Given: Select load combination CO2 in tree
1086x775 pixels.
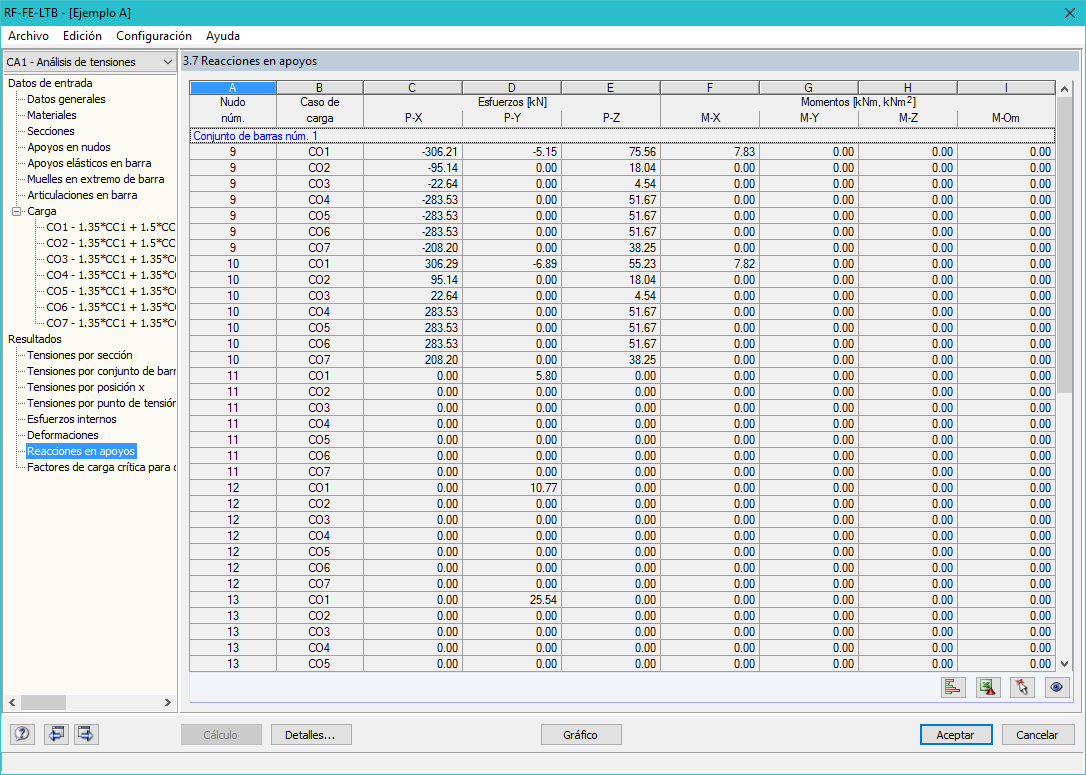Looking at the screenshot, I should tap(110, 243).
